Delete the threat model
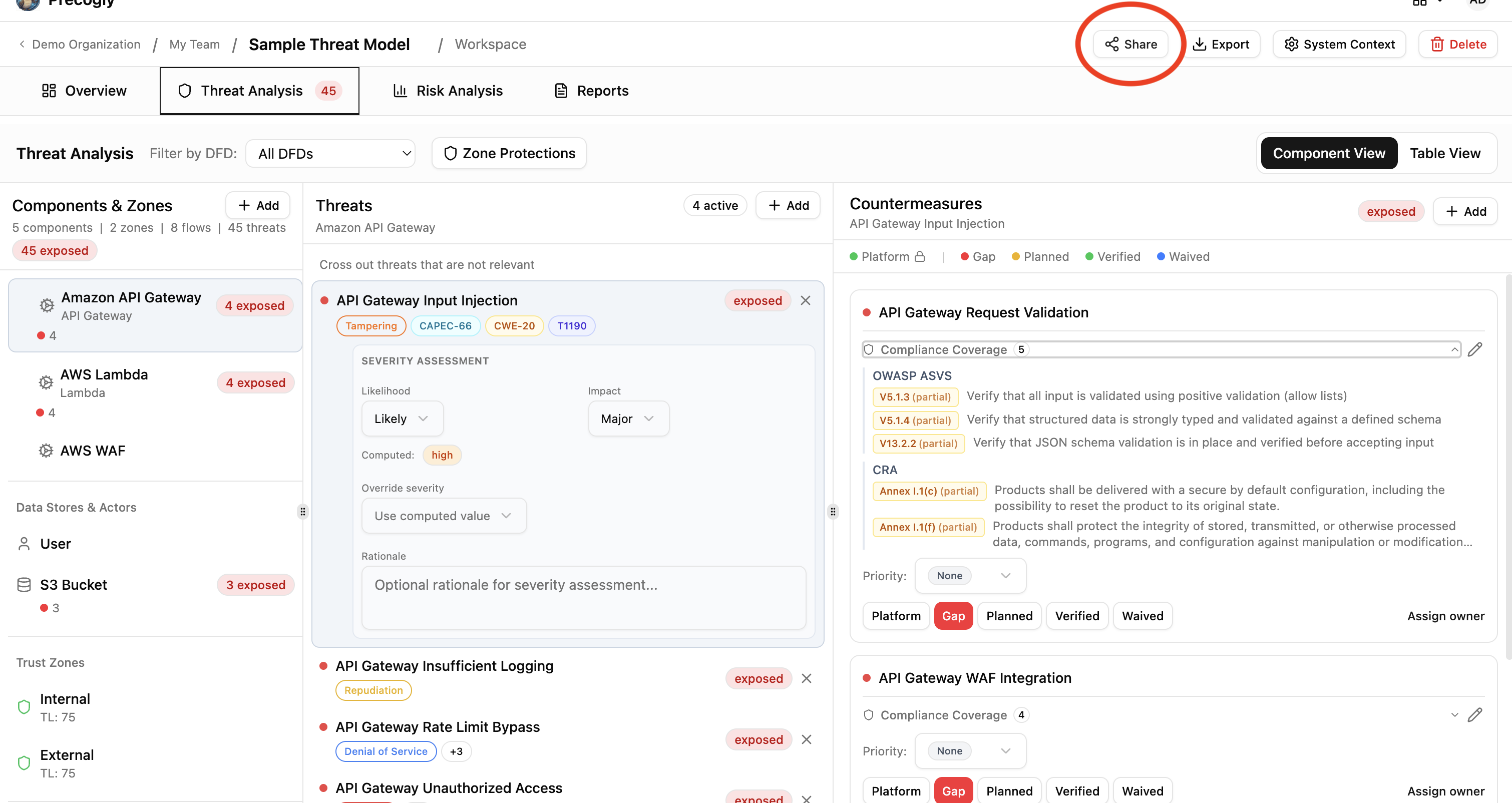The image size is (1512, 803). [1458, 44]
